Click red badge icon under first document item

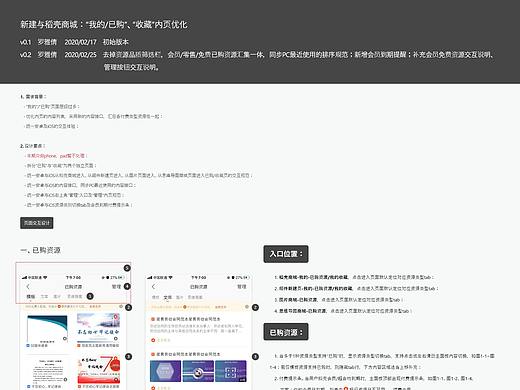tap(153, 340)
